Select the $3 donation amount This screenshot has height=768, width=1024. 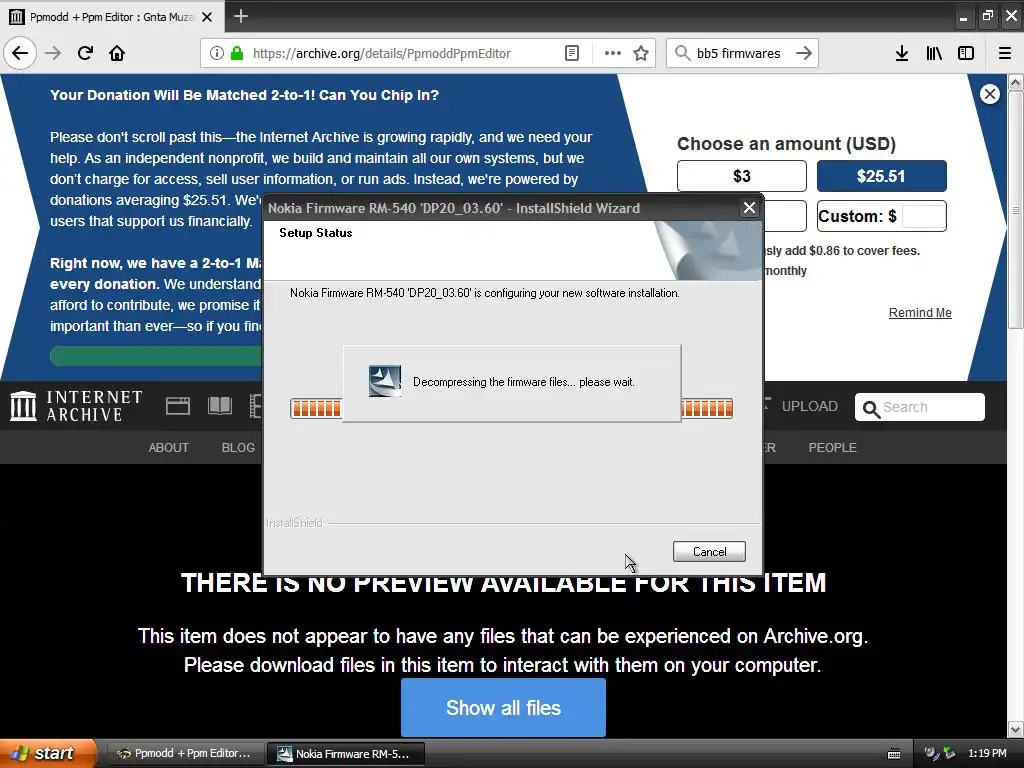[742, 176]
